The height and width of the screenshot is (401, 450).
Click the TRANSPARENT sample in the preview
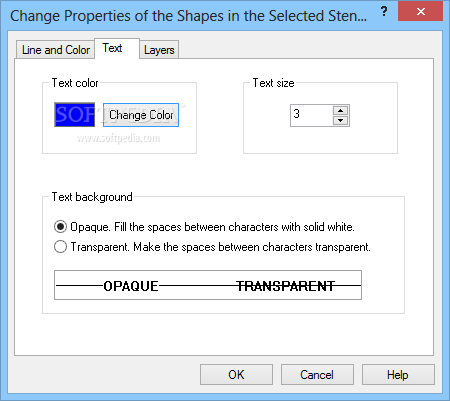coord(285,286)
